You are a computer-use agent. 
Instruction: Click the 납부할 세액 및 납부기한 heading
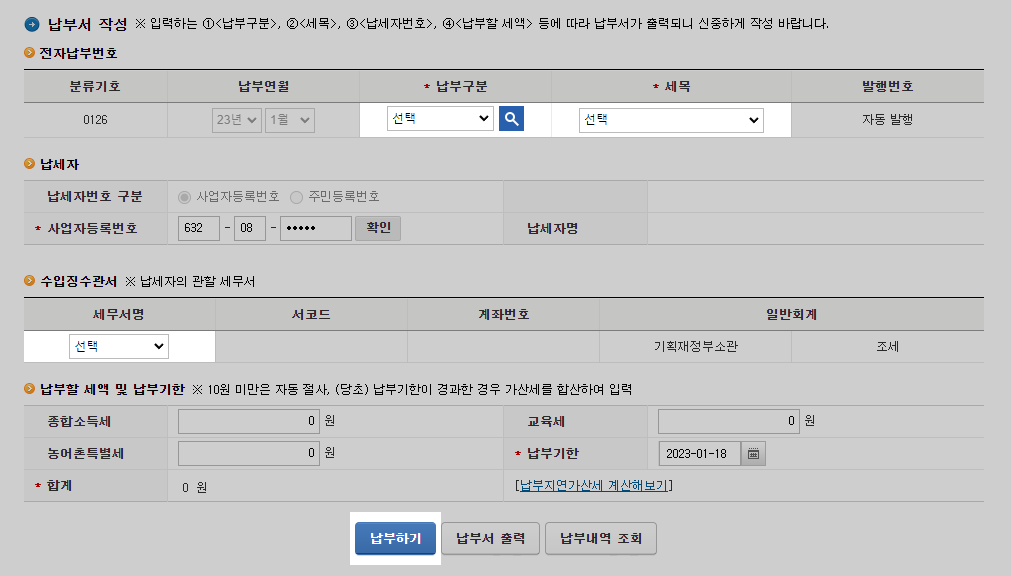pyautogui.click(x=112, y=389)
